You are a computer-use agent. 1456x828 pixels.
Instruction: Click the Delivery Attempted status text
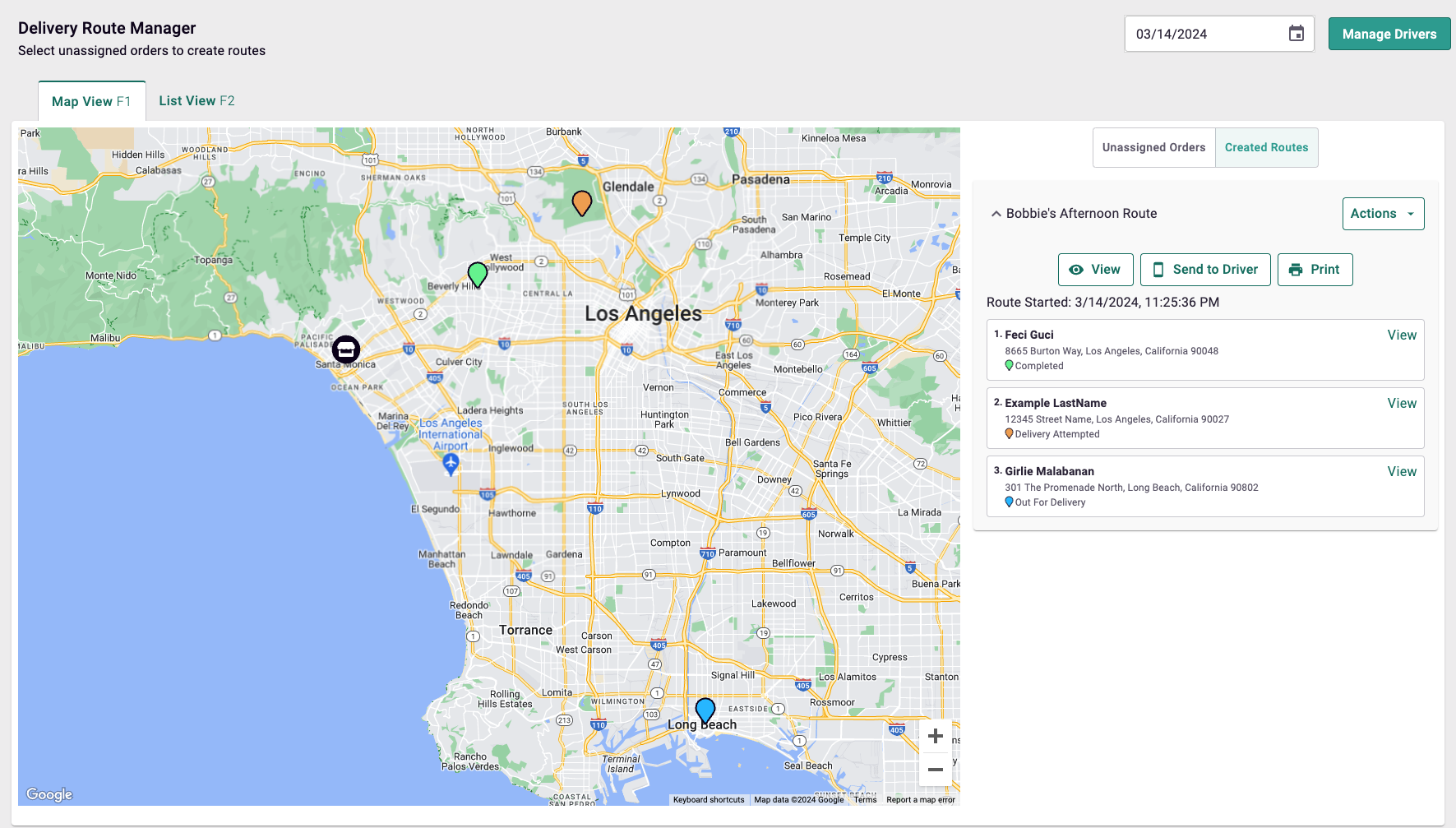1057,434
